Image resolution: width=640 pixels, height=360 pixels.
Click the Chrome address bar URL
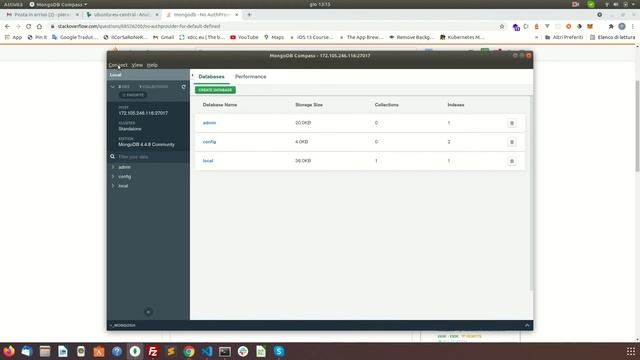(139, 26)
